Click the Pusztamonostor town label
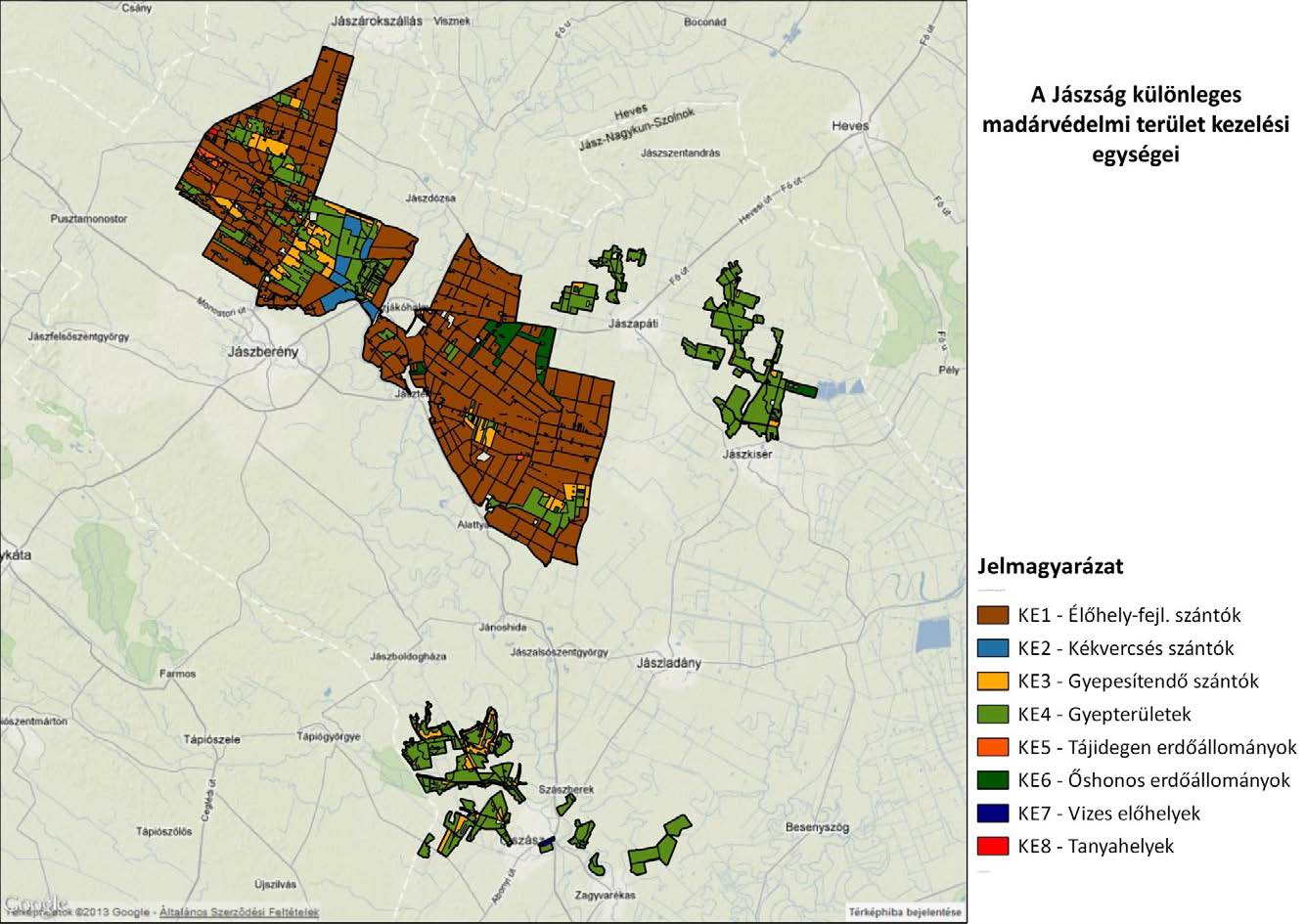Viewport: 1306px width, 924px height. point(89,219)
